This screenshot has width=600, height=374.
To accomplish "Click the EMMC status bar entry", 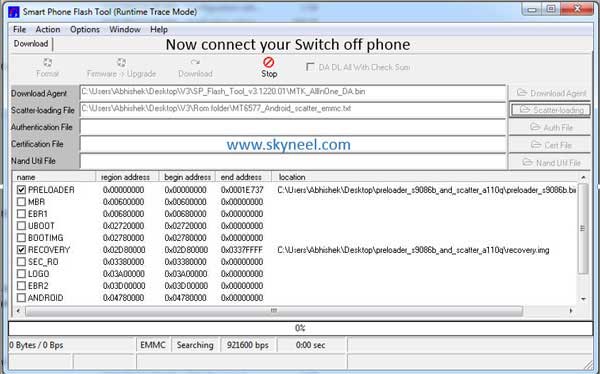I will click(153, 345).
